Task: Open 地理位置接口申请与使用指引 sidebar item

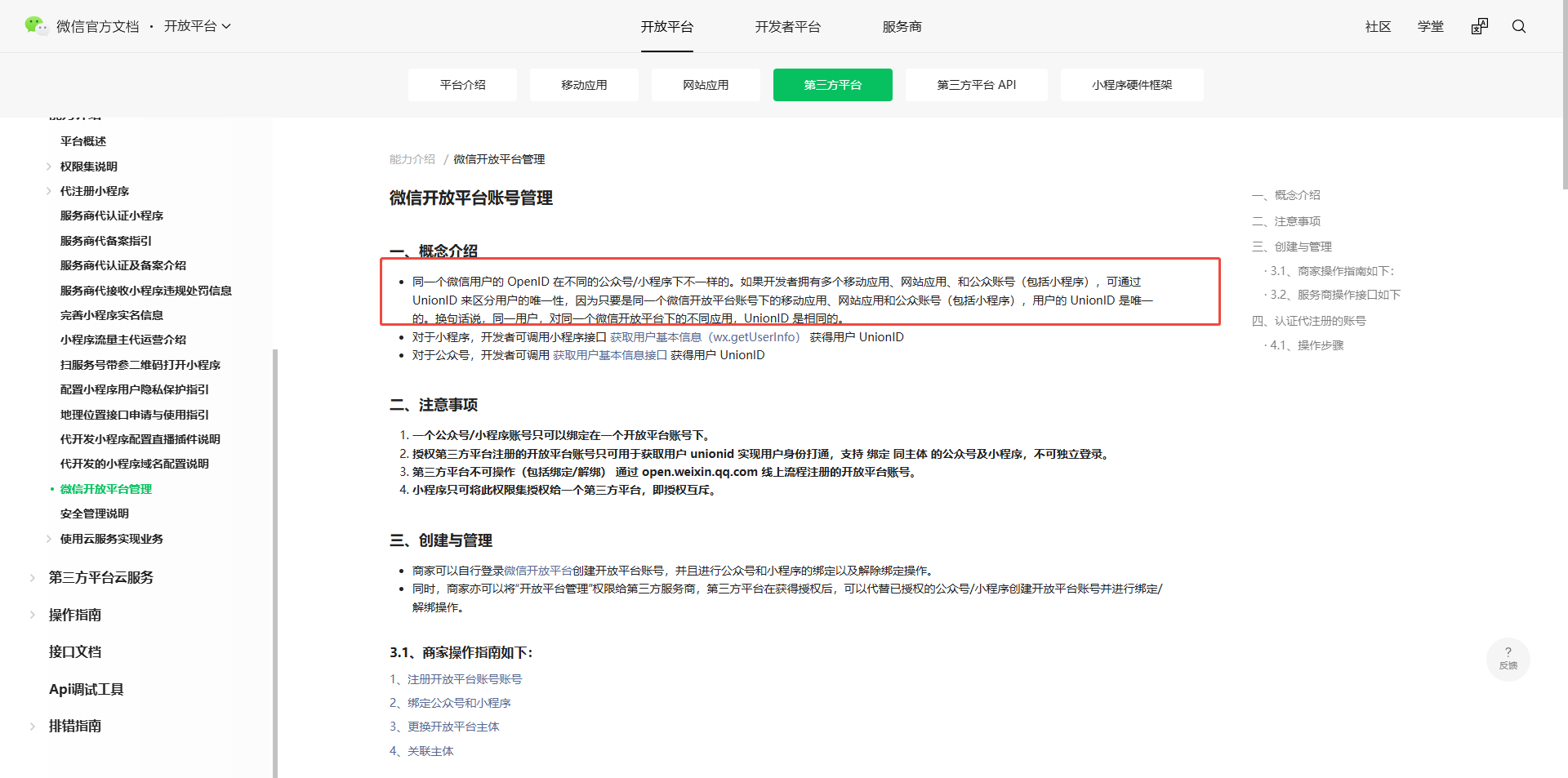Action: pyautogui.click(x=135, y=415)
